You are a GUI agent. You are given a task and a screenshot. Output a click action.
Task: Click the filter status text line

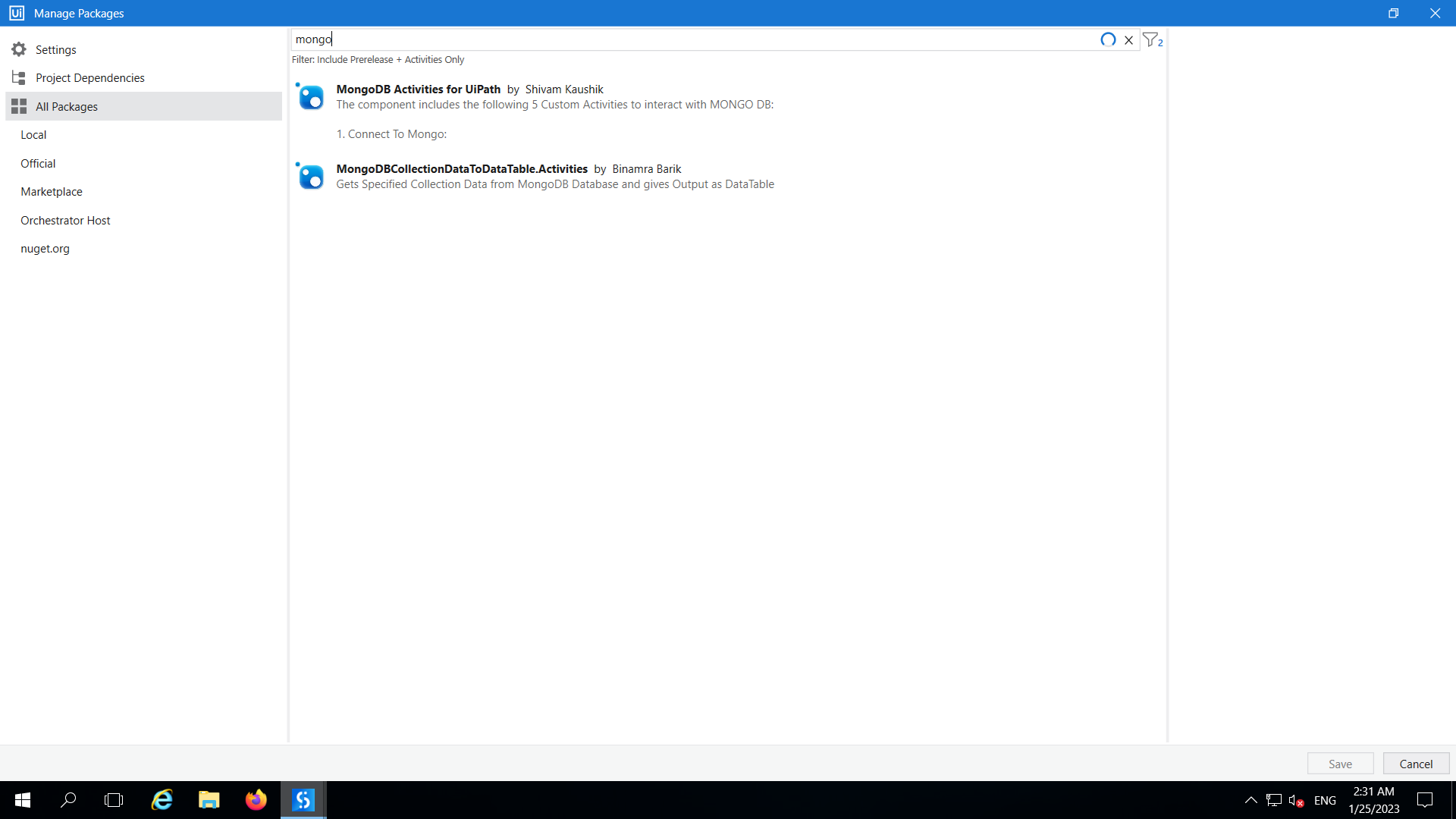[378, 60]
